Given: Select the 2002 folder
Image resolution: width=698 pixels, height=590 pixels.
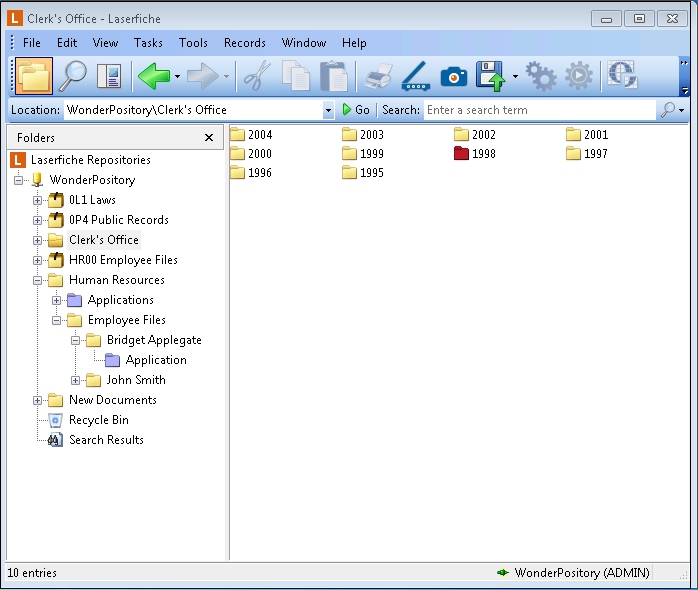Looking at the screenshot, I should pyautogui.click(x=475, y=134).
